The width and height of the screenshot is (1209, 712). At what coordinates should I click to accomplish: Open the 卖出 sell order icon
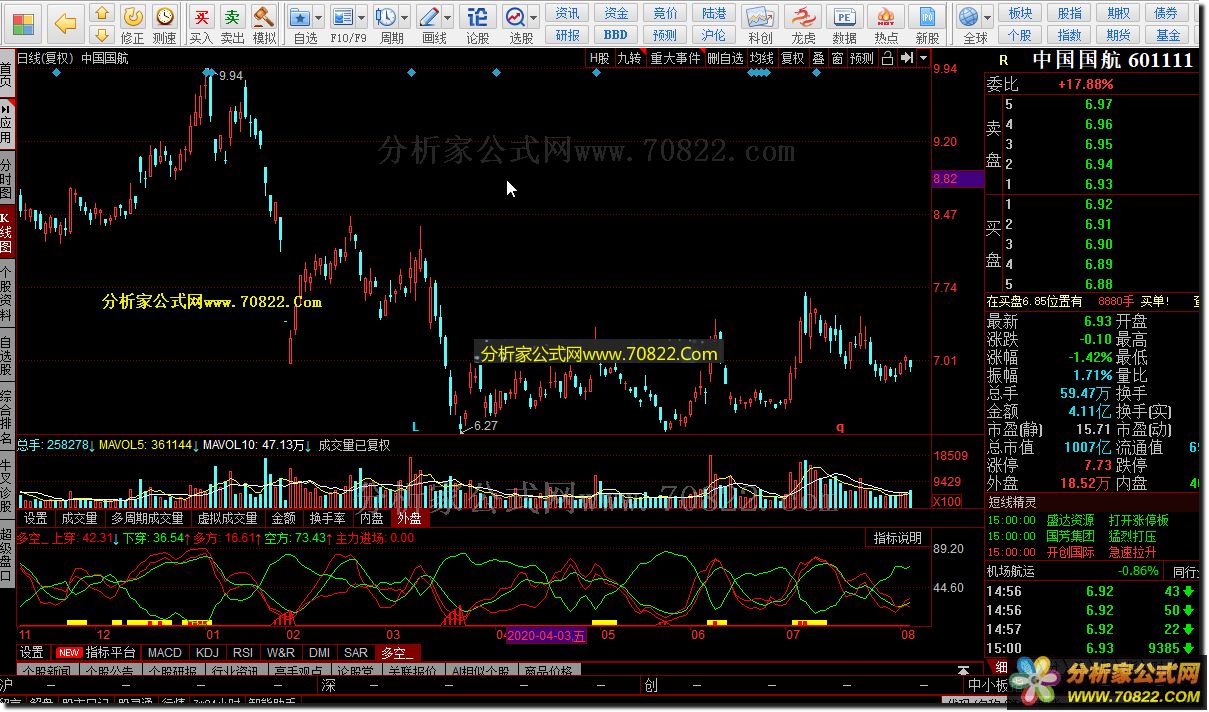232,17
